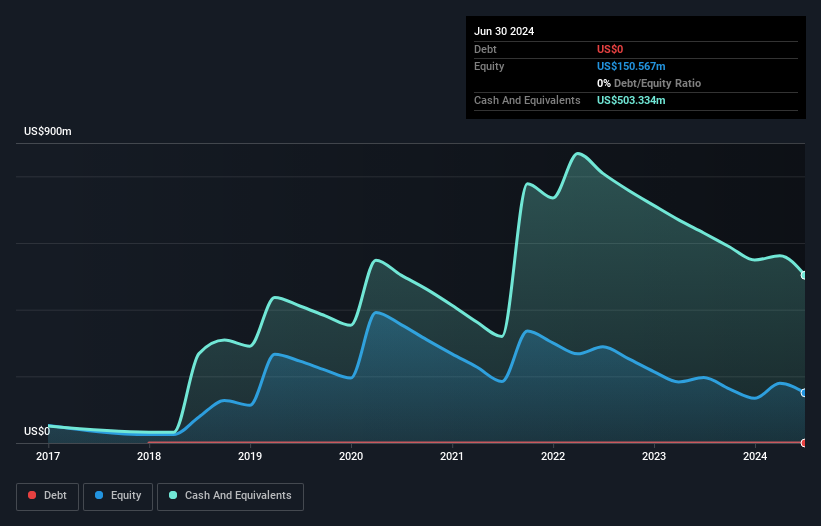Select the 2017 axis label

coord(48,456)
